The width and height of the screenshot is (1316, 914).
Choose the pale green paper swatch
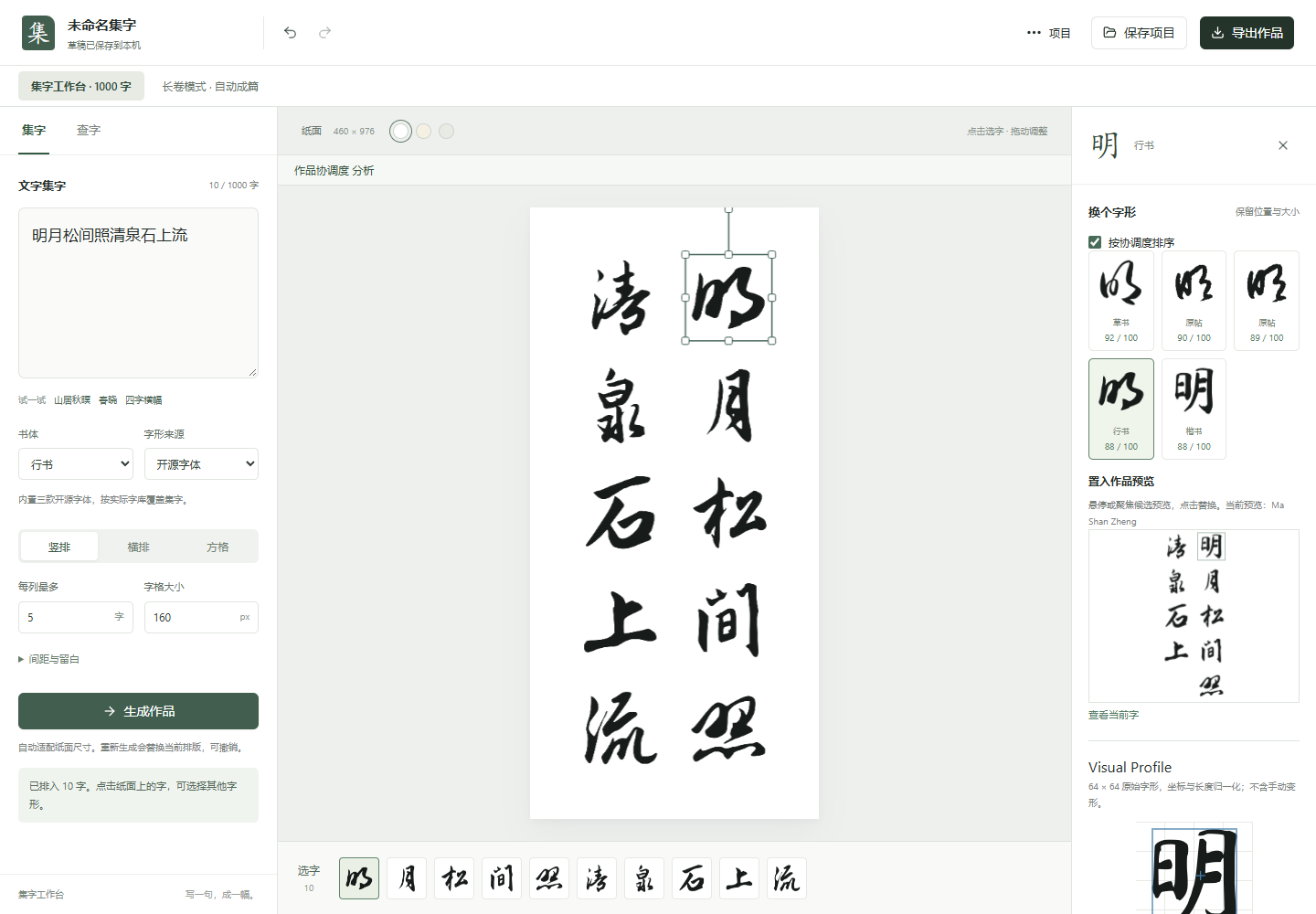446,131
